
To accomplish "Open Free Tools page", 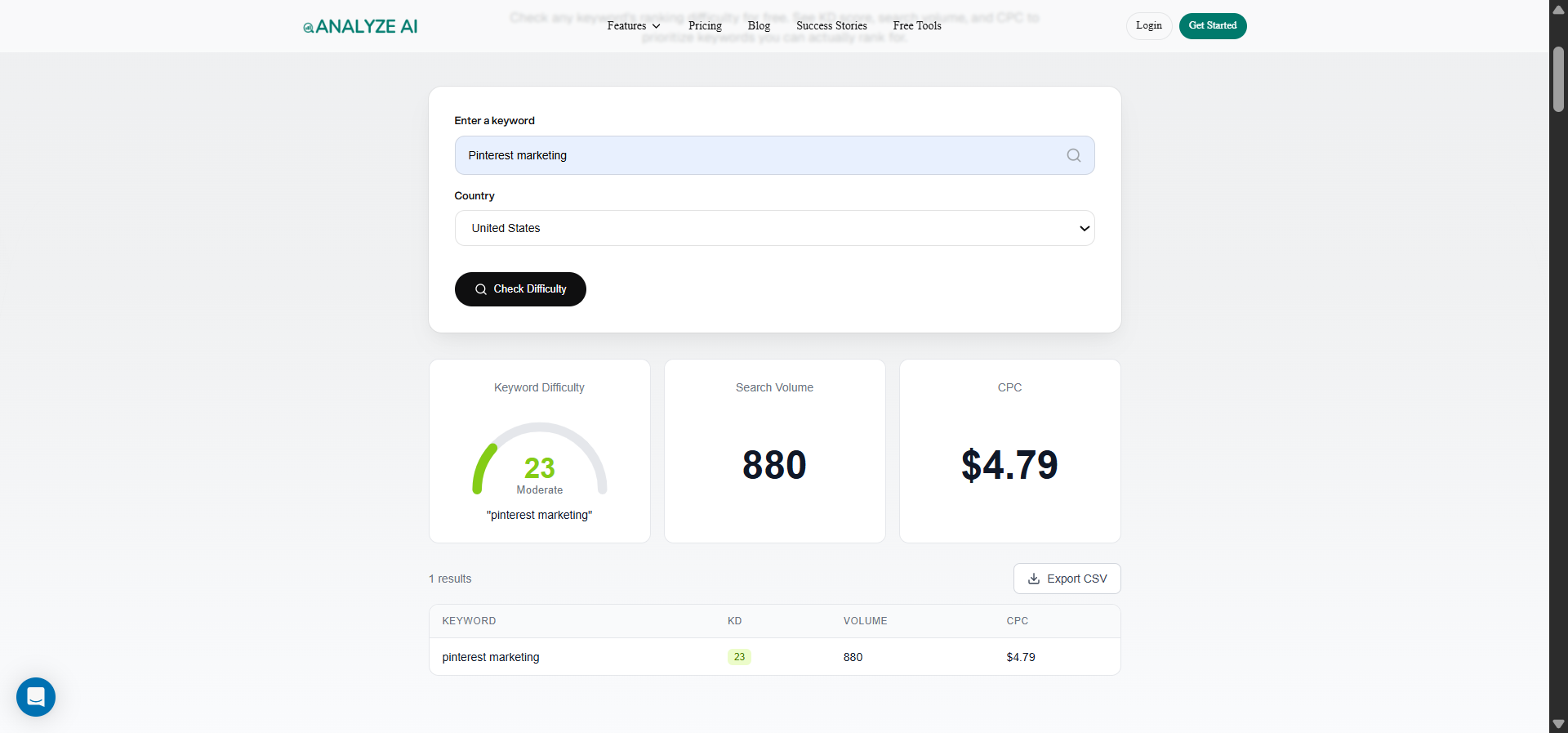I will [917, 26].
